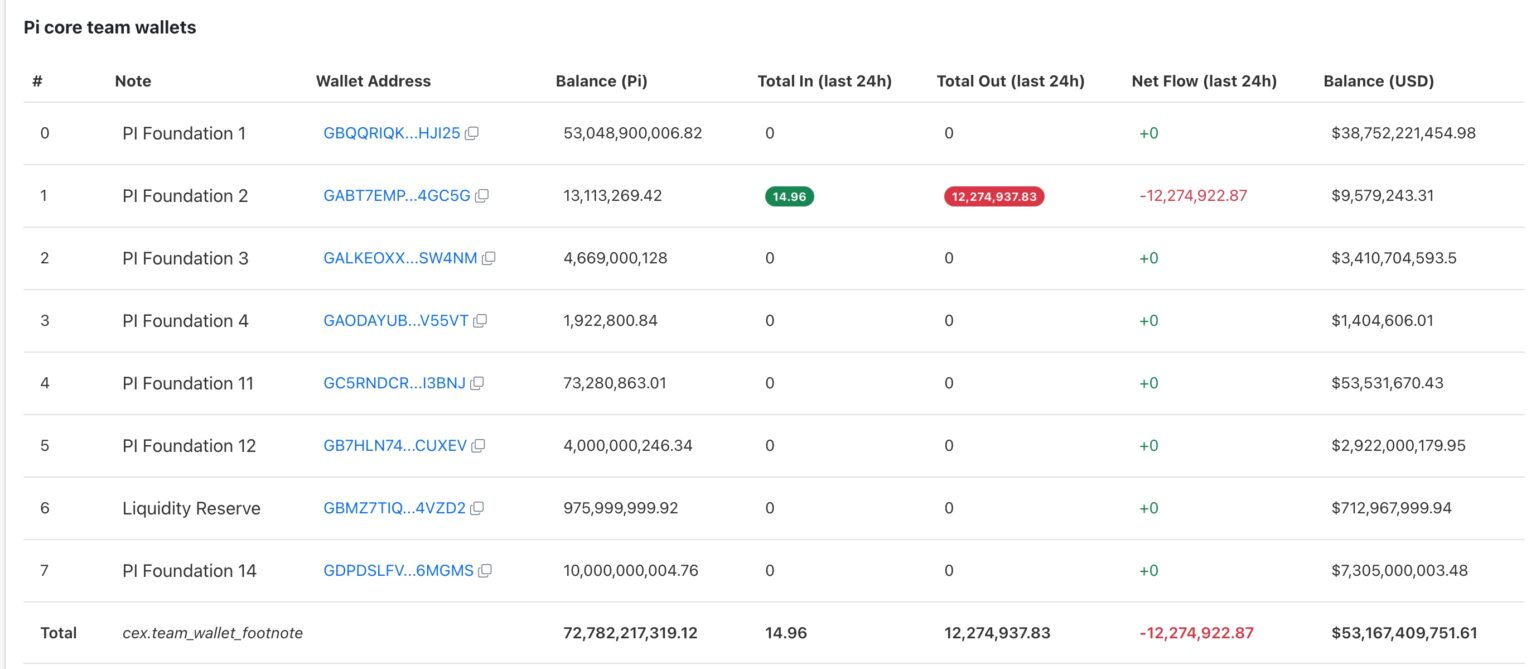This screenshot has height=669, width=1536.
Task: Click the red 12,274,937.83 Total Out badge
Action: (x=993, y=197)
